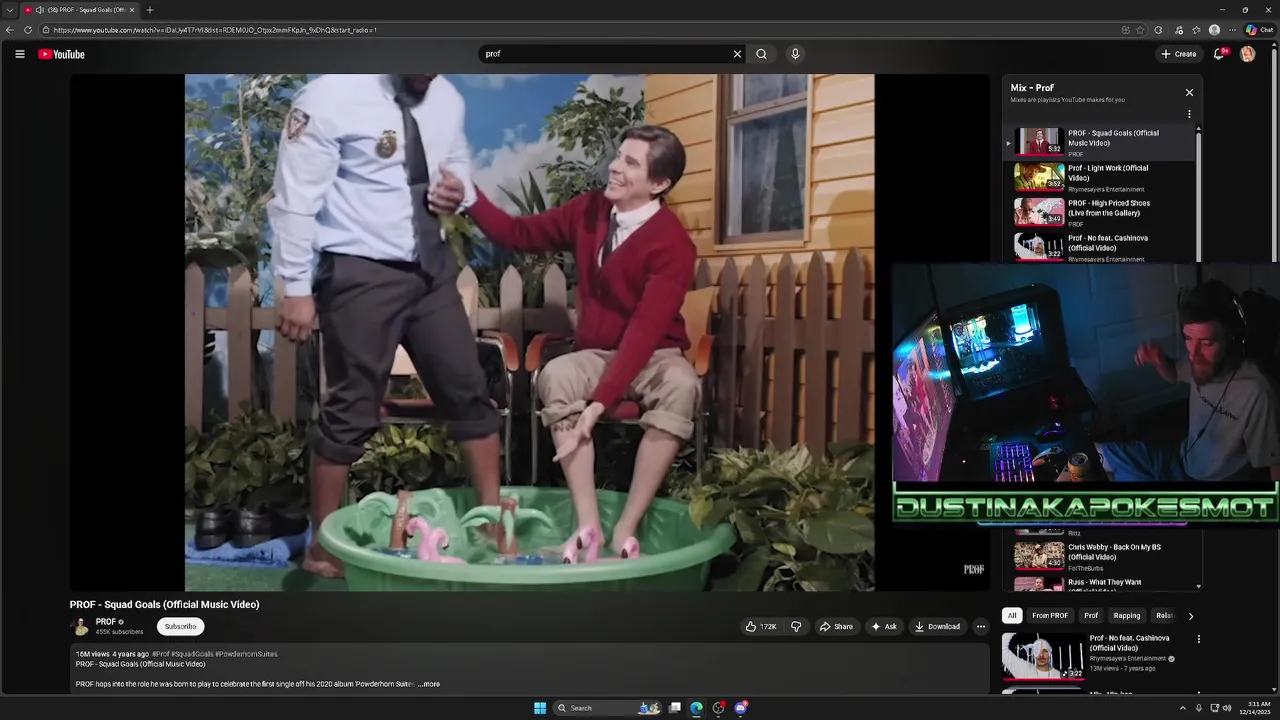The image size is (1280, 720).
Task: Like the video (172K)
Action: tap(761, 627)
